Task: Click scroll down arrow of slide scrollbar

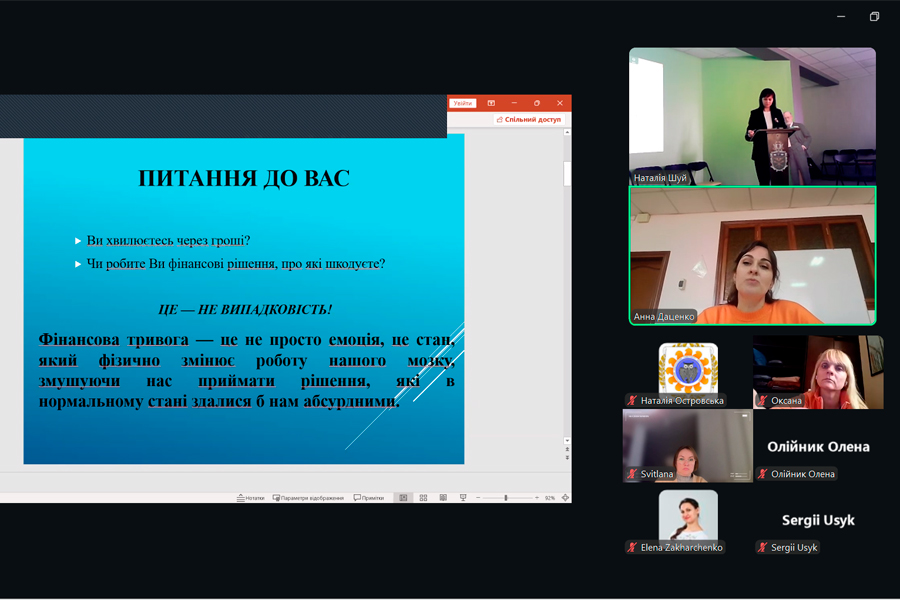Action: click(x=567, y=440)
